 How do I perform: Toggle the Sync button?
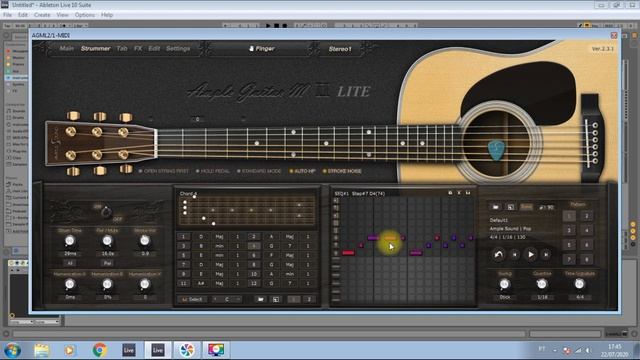(x=526, y=207)
